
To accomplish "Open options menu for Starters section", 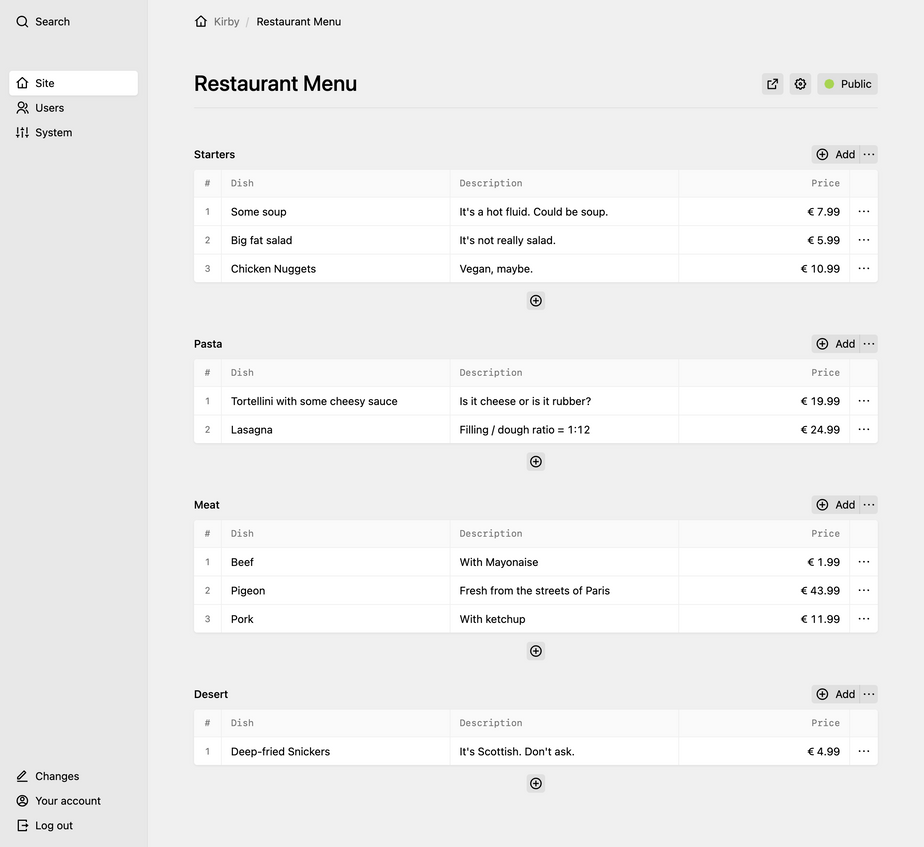I will [x=869, y=154].
